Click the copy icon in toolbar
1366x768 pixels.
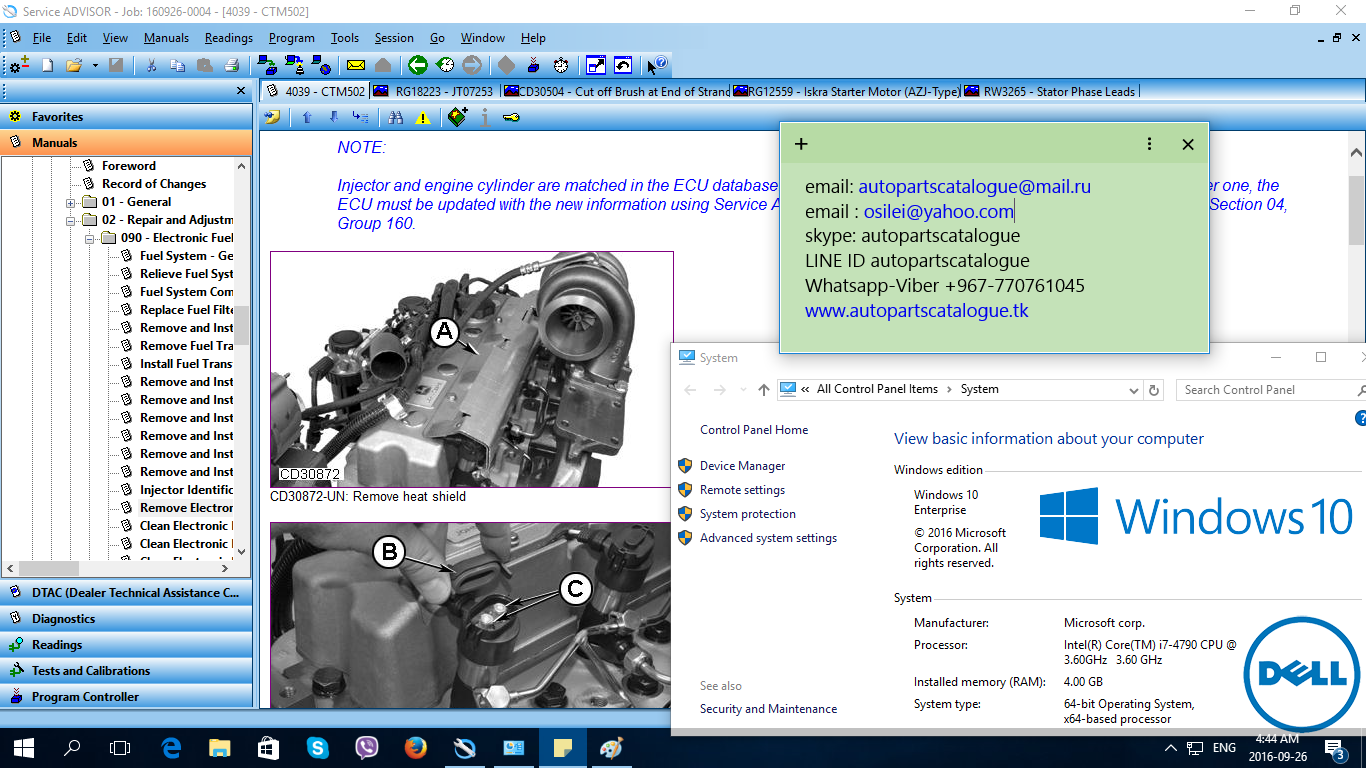pyautogui.click(x=178, y=66)
